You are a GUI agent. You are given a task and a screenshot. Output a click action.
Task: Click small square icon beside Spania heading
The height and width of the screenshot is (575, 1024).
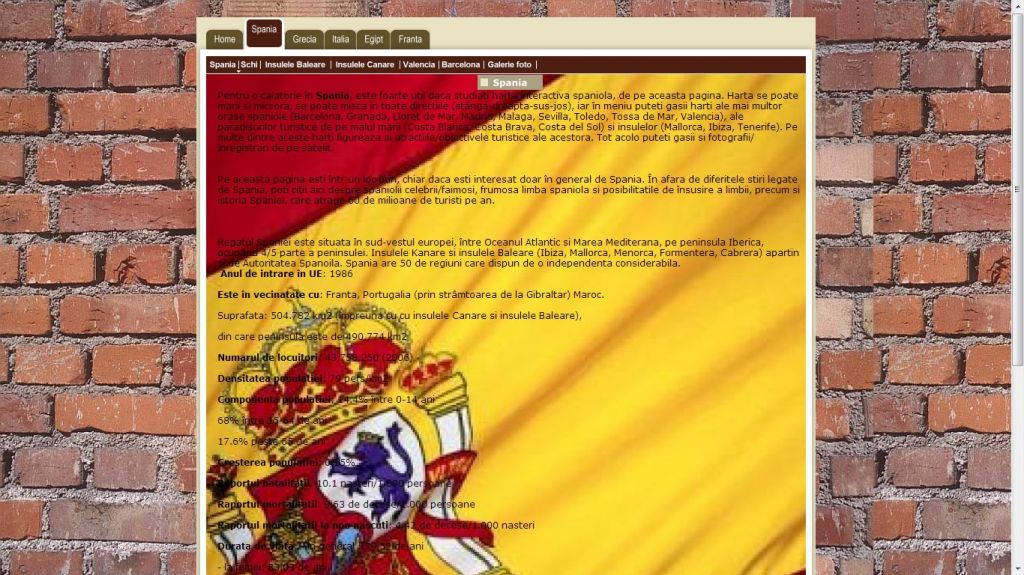pos(484,82)
